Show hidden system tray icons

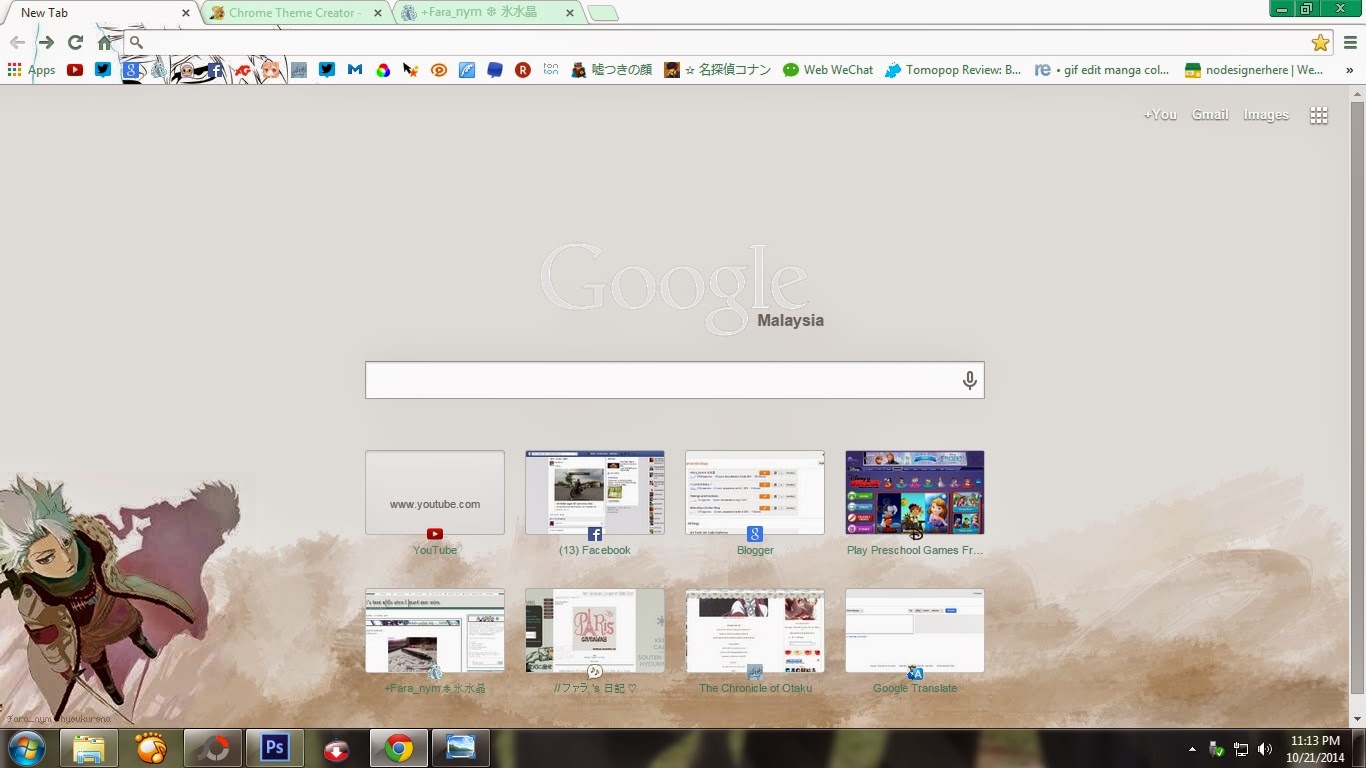tap(1192, 749)
